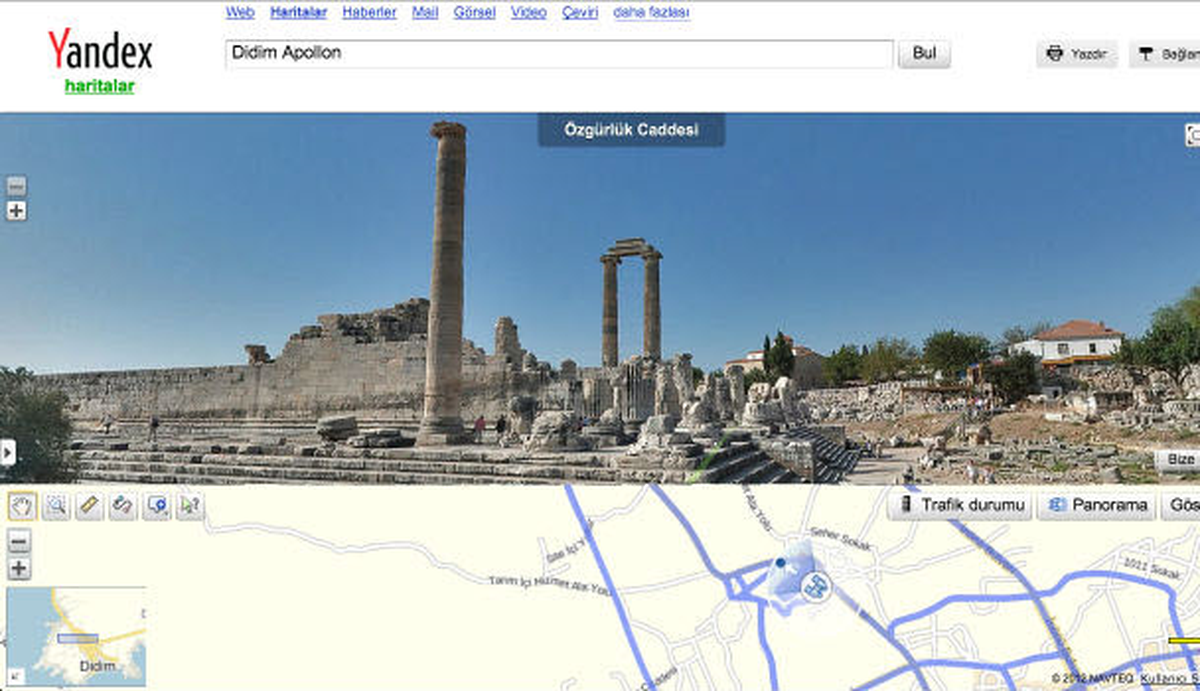This screenshot has height=691, width=1200.
Task: Toggle Trafik durumu traffic layer
Action: click(x=961, y=505)
